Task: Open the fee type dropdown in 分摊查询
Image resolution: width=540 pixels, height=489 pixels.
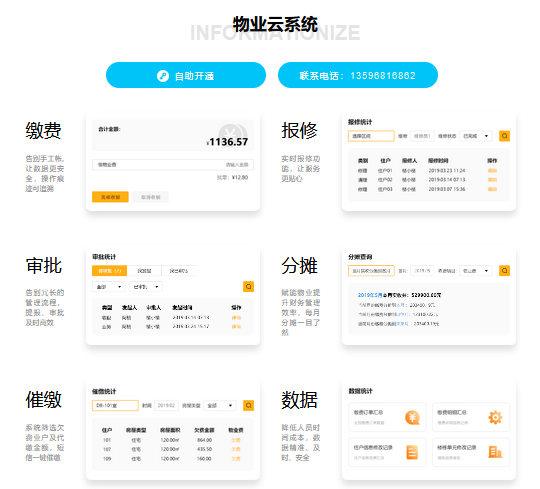Action: point(476,271)
